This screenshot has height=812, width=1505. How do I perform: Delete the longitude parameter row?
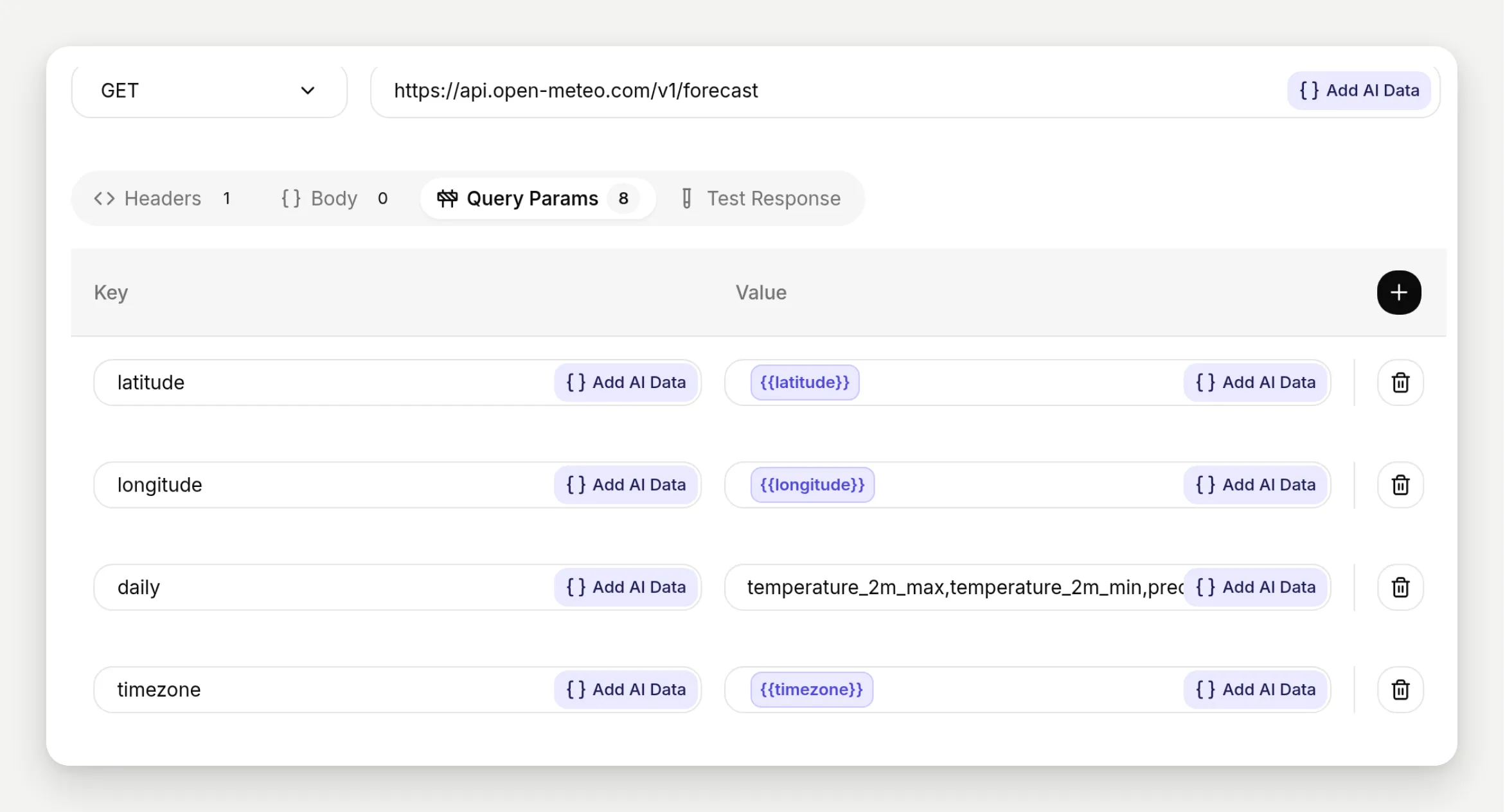[x=1400, y=484]
